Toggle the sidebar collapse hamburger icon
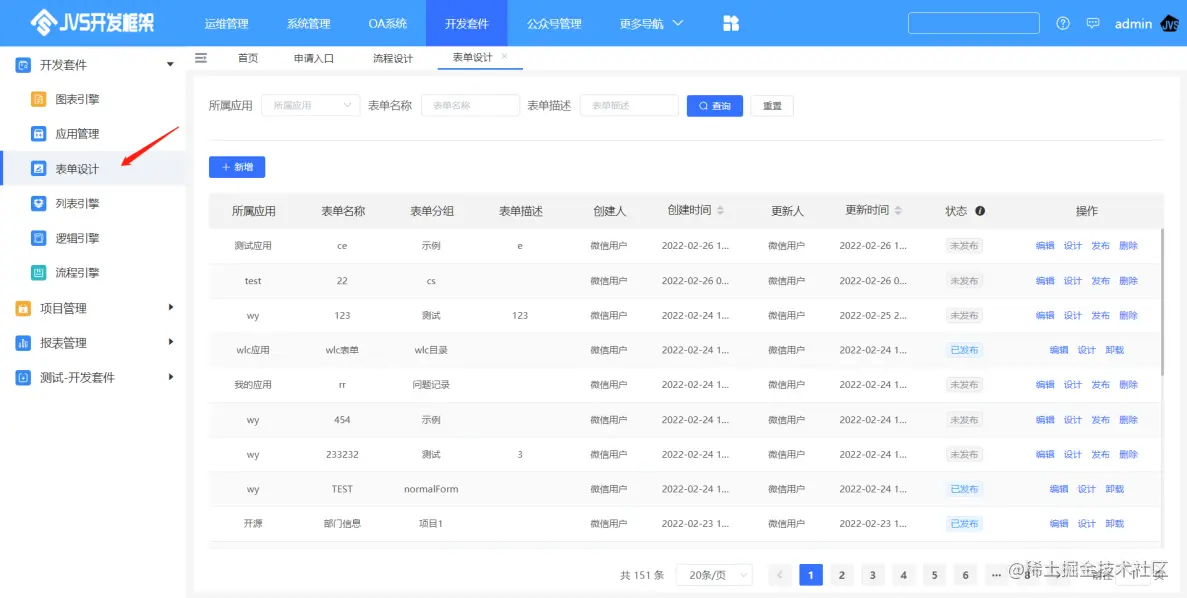The image size is (1187, 598). click(x=201, y=58)
